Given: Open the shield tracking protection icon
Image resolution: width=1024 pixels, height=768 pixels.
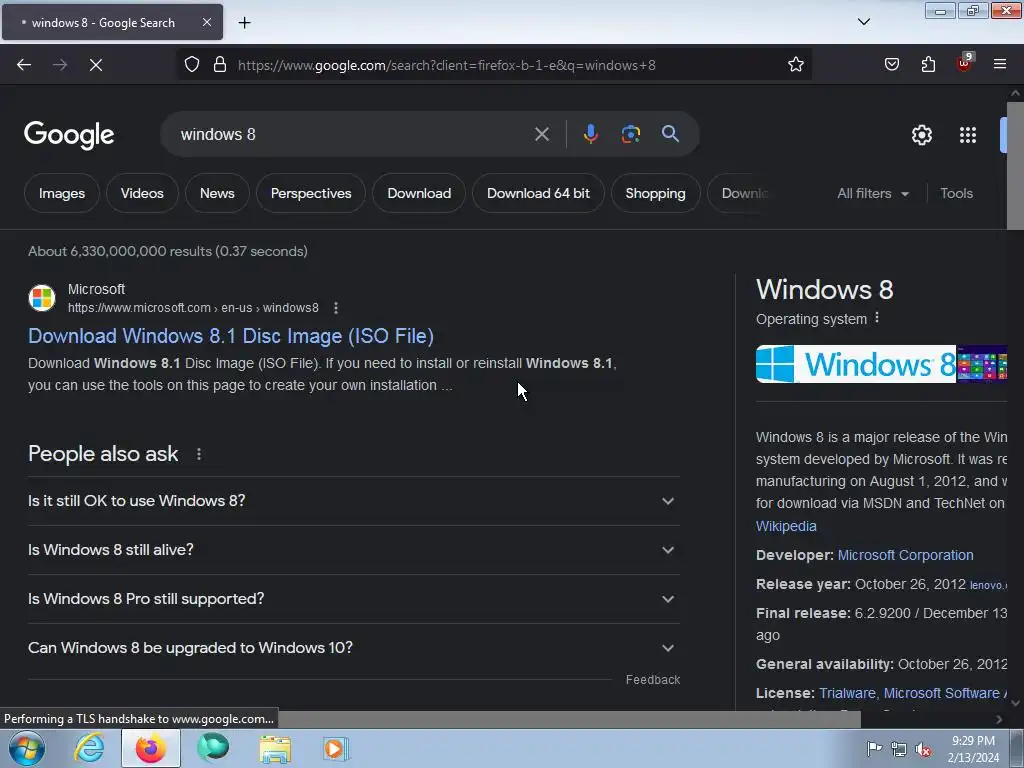Looking at the screenshot, I should [x=191, y=65].
